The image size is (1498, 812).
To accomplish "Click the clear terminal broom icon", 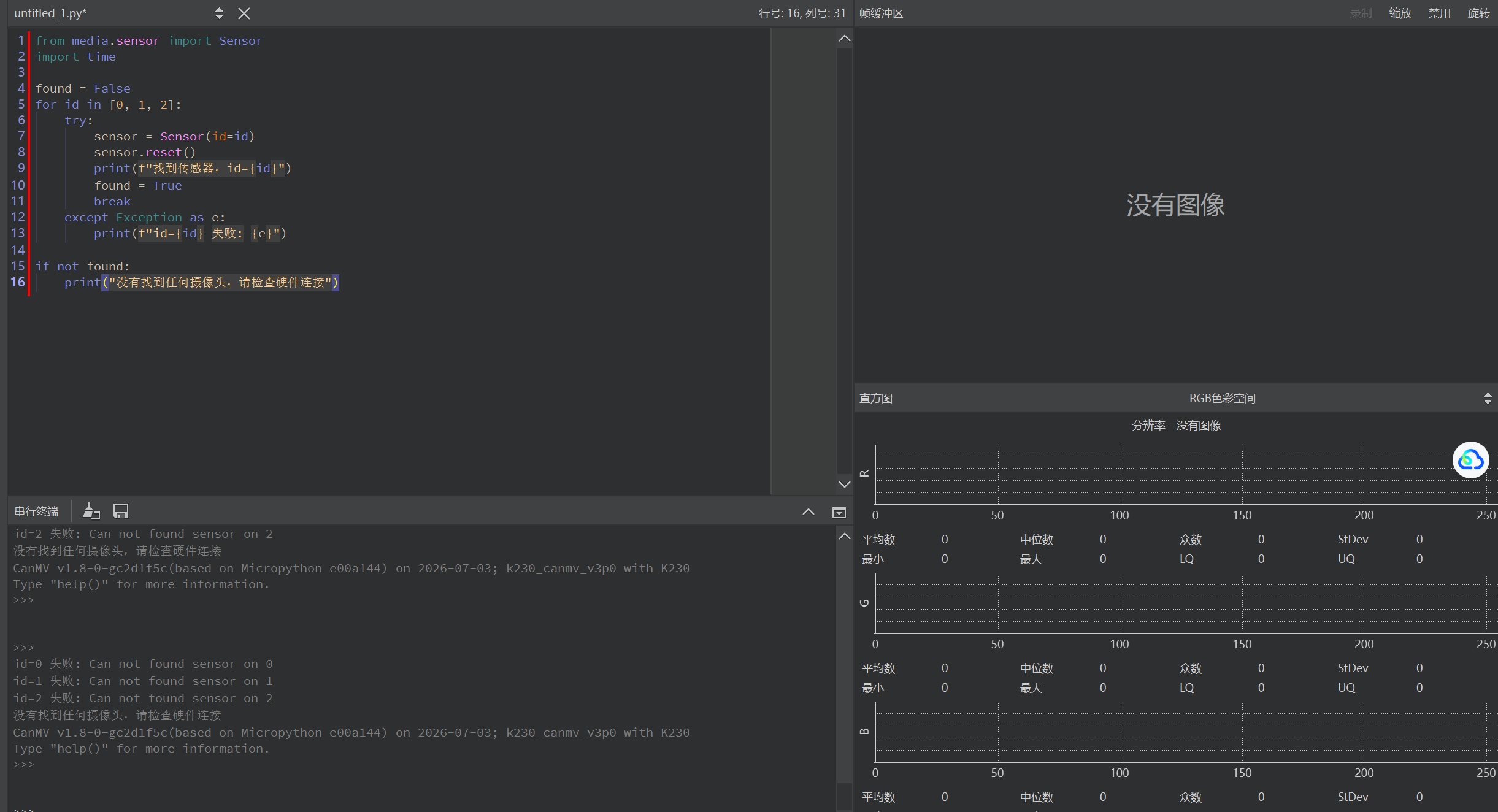I will point(91,511).
